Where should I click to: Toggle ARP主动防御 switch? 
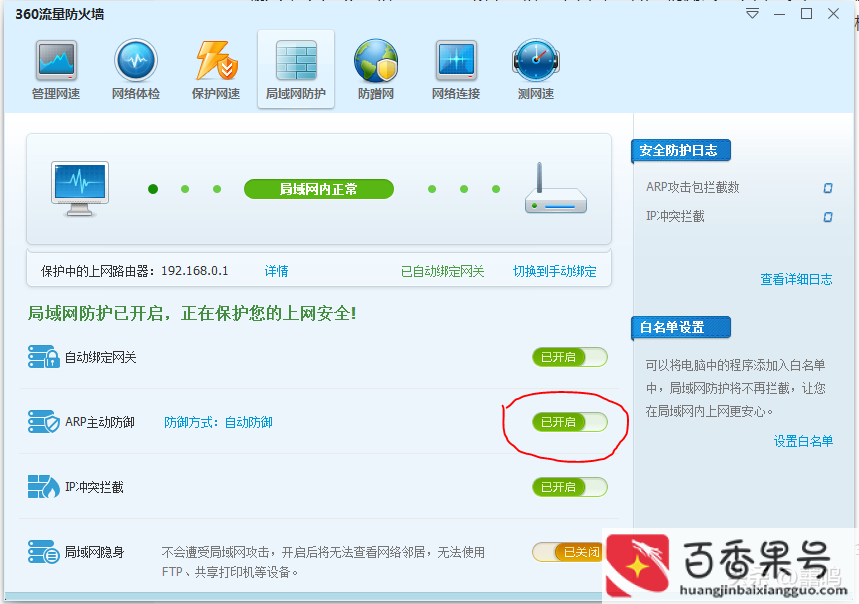(570, 422)
